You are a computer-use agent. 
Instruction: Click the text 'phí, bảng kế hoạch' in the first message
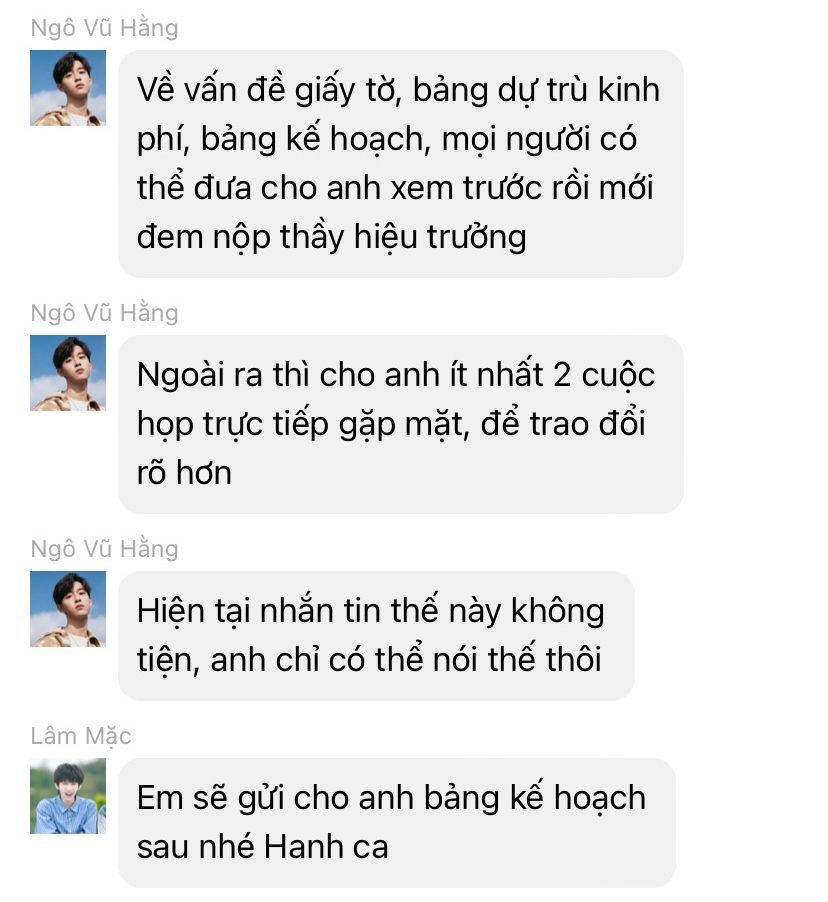284,140
